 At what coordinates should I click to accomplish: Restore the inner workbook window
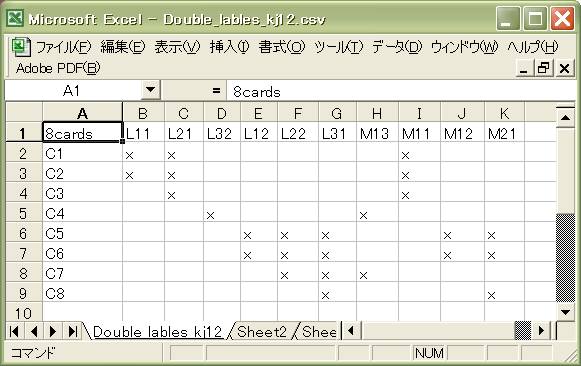coord(544,68)
